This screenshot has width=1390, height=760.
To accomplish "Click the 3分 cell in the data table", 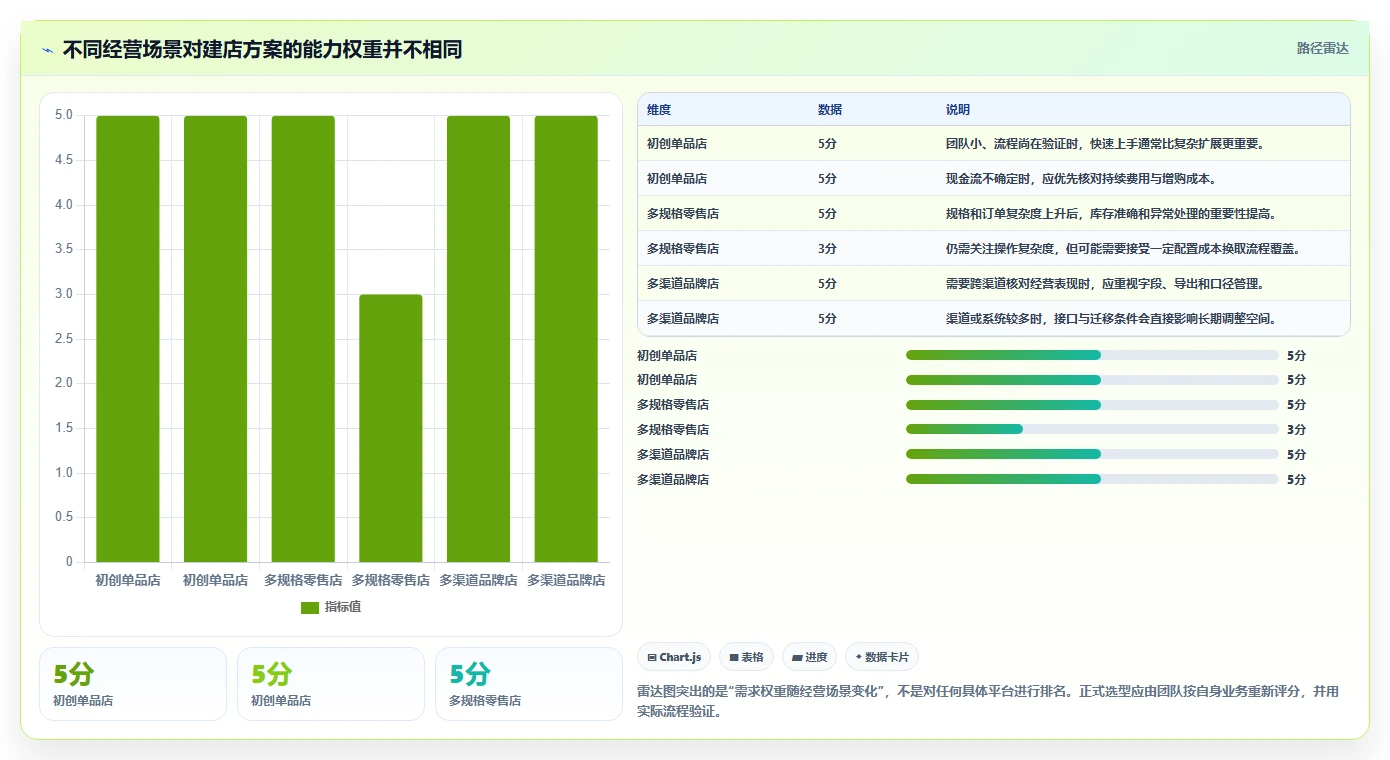I will (827, 249).
